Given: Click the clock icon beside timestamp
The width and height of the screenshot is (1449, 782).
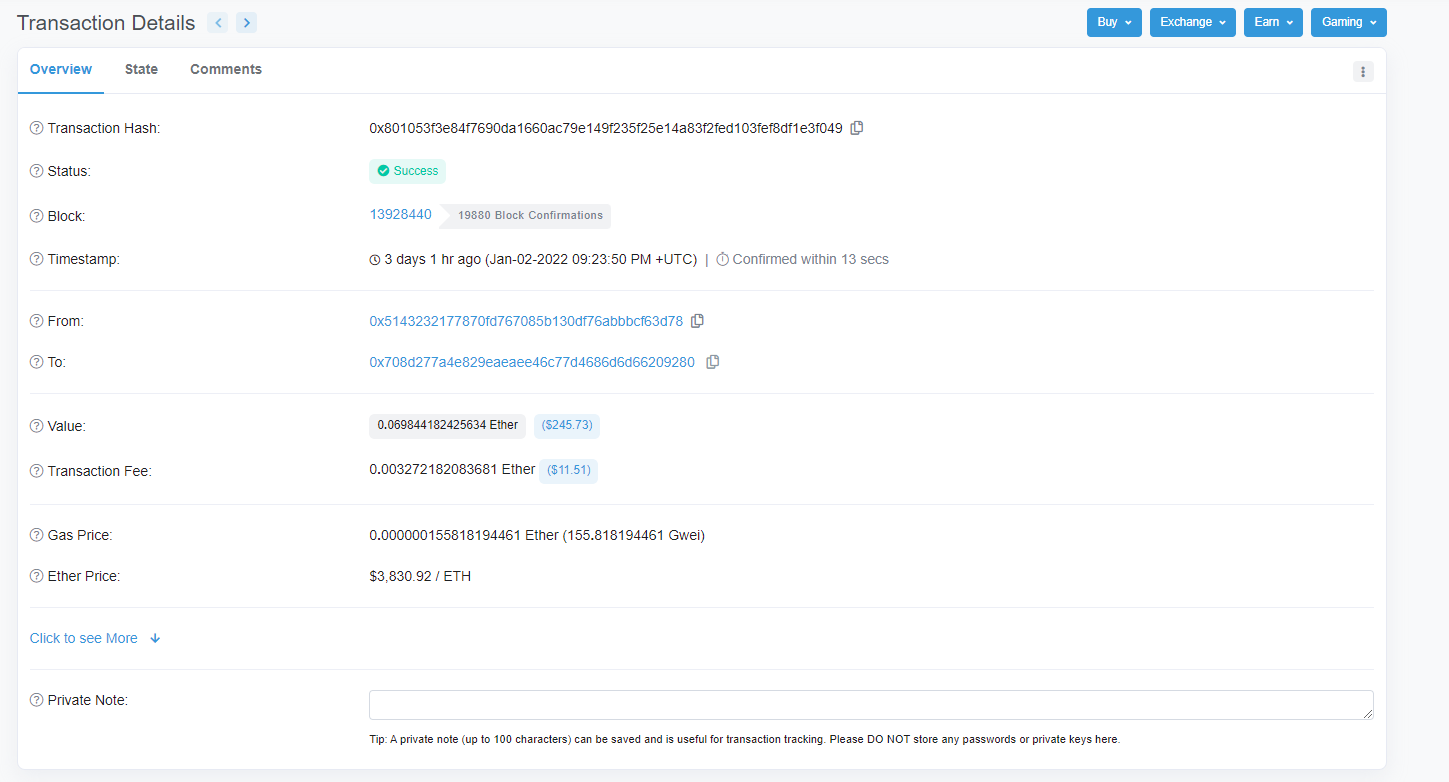Looking at the screenshot, I should (375, 260).
